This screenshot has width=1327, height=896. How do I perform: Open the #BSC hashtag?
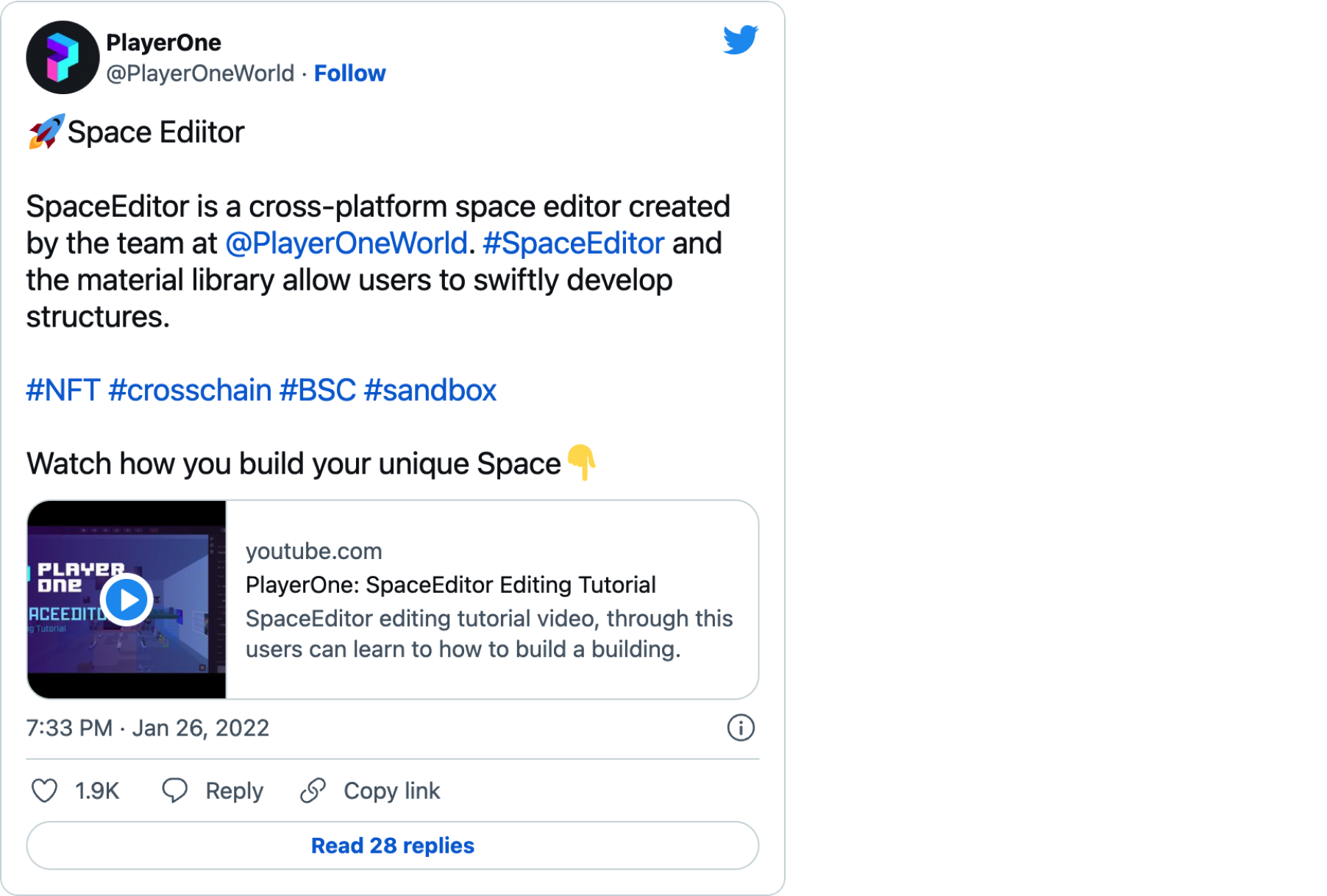(x=318, y=391)
